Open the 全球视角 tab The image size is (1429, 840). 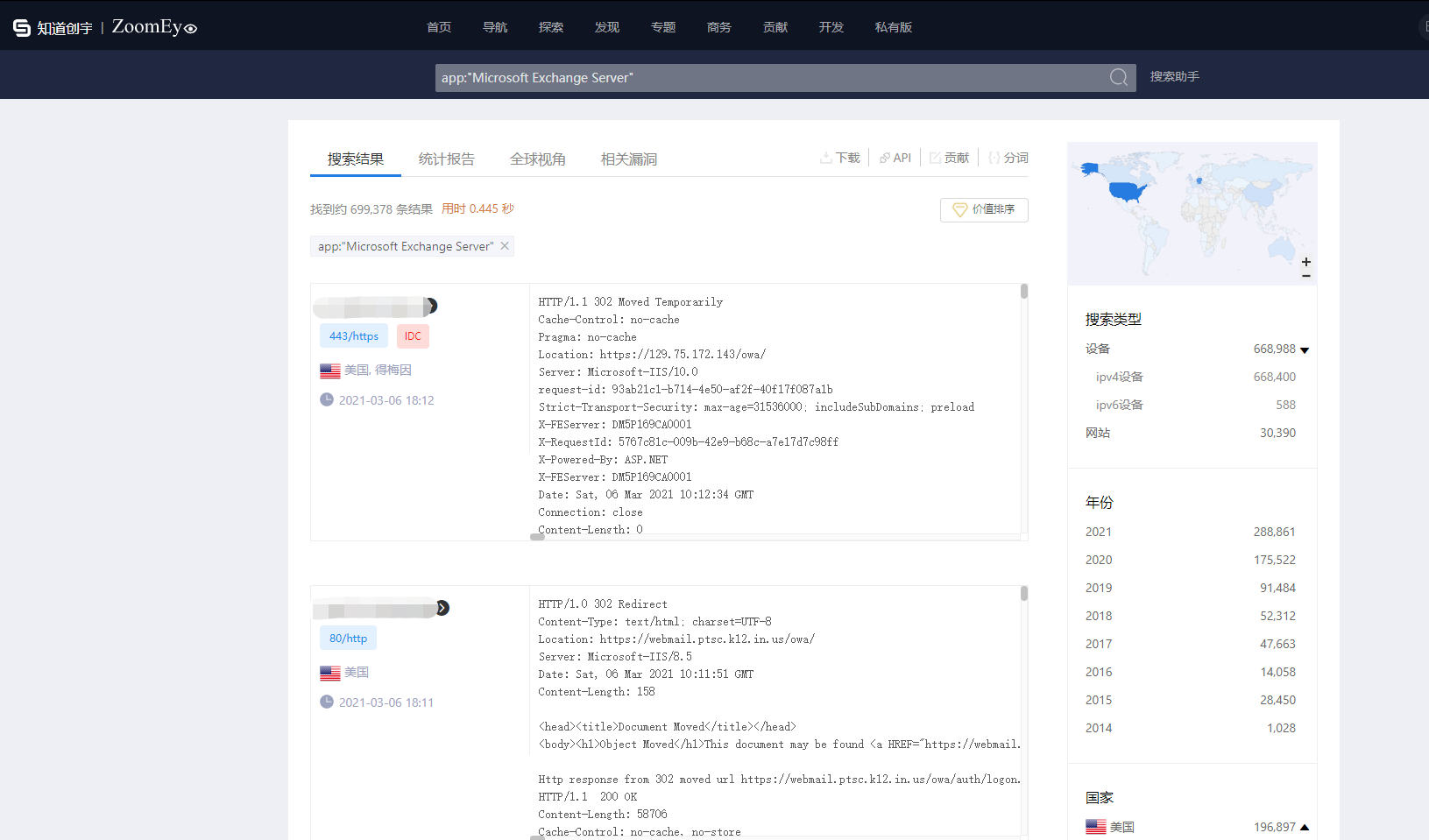pyautogui.click(x=538, y=159)
